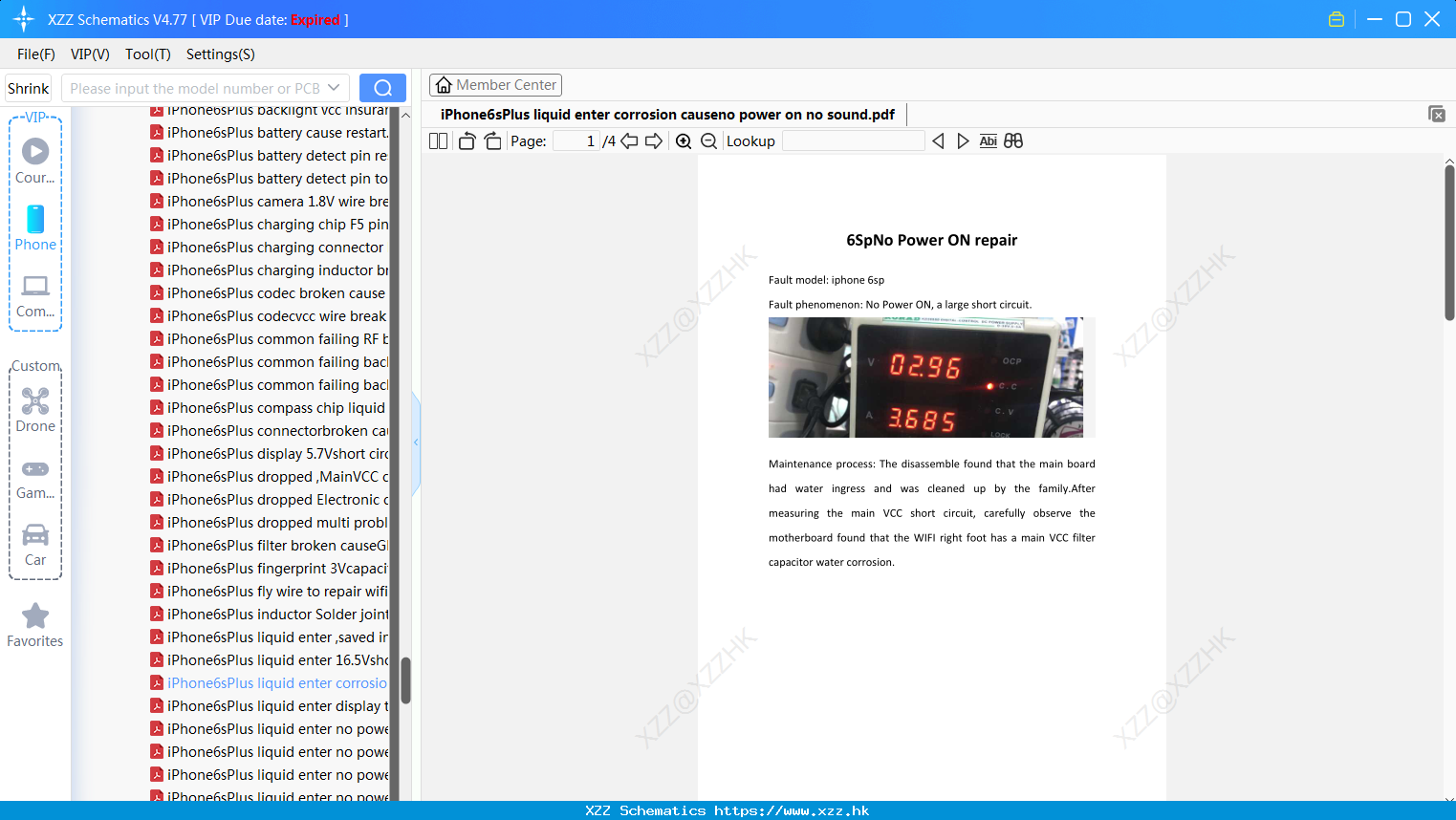Find previous lookup result
Viewport: 1456px width, 820px height.
click(938, 141)
